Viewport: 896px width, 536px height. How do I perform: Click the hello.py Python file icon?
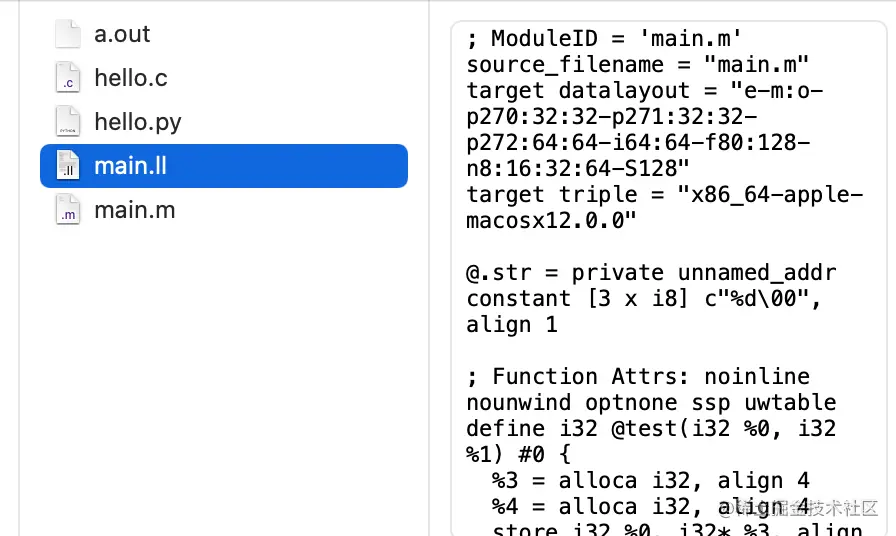[68, 122]
